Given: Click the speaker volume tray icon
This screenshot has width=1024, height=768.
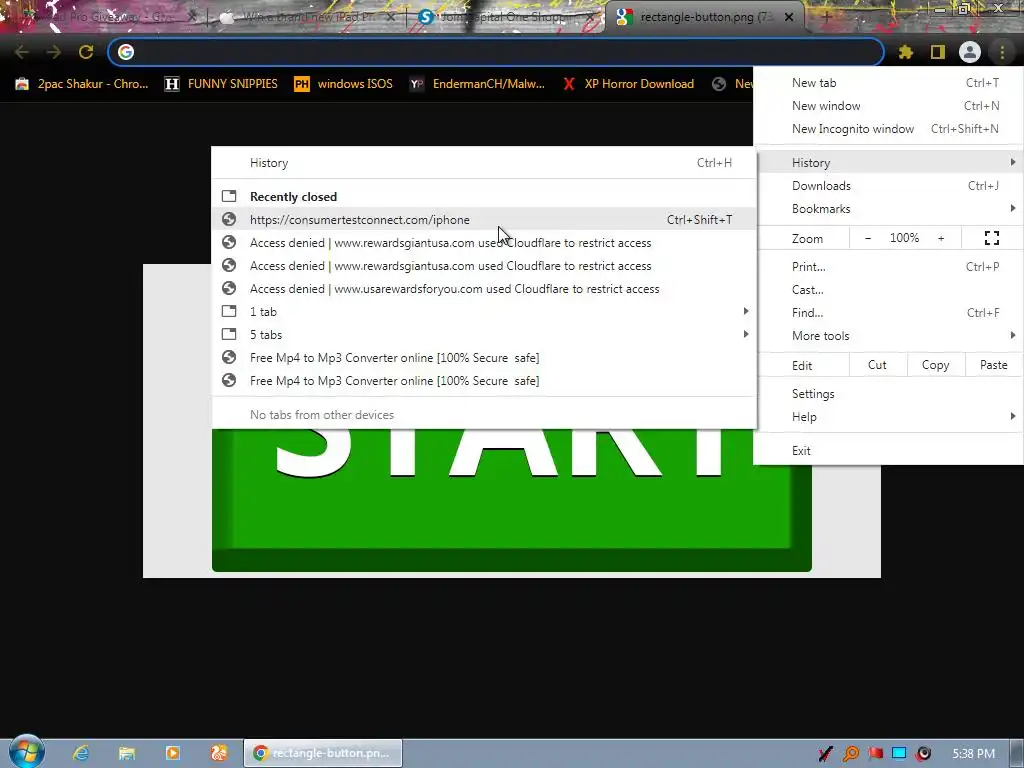Looking at the screenshot, I should [x=923, y=754].
